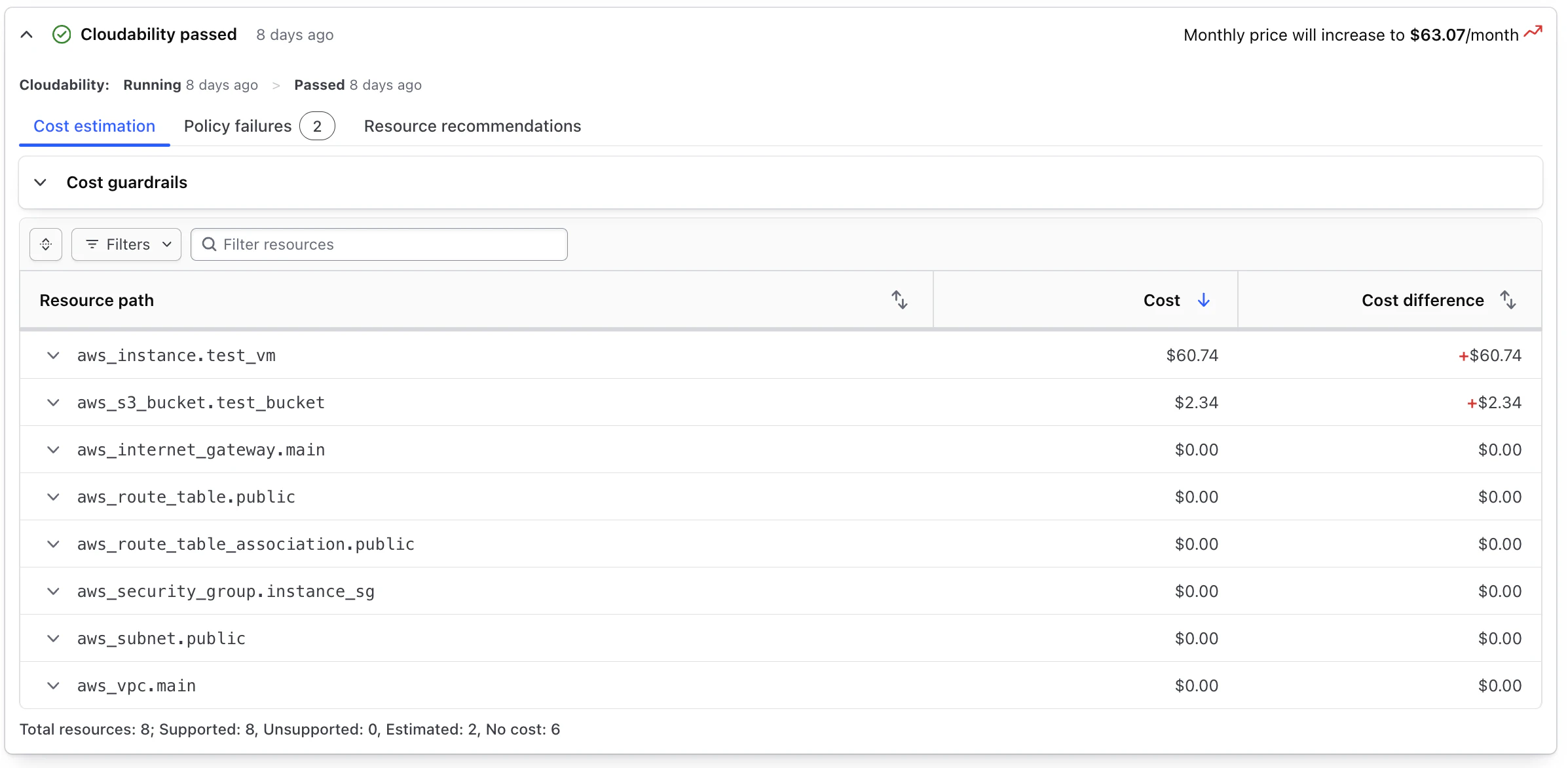Click the Policy failures count badge 2

coord(317,126)
